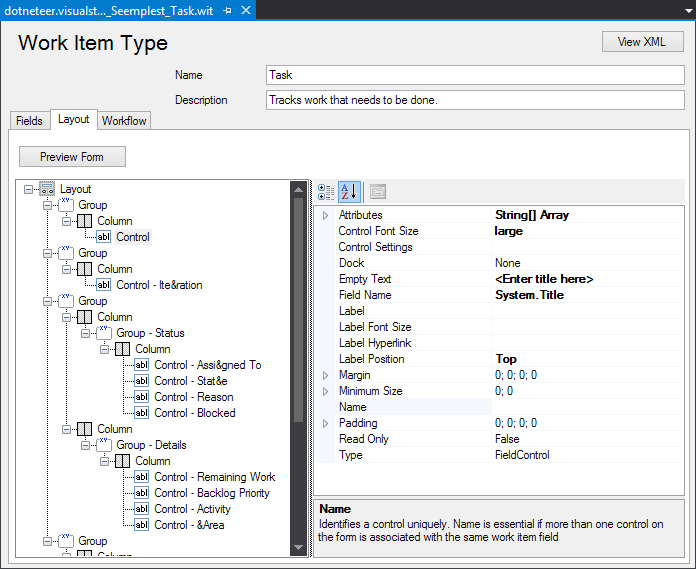The height and width of the screenshot is (569, 696).
Task: Click the Field Name value System.Title
Action: coord(530,295)
